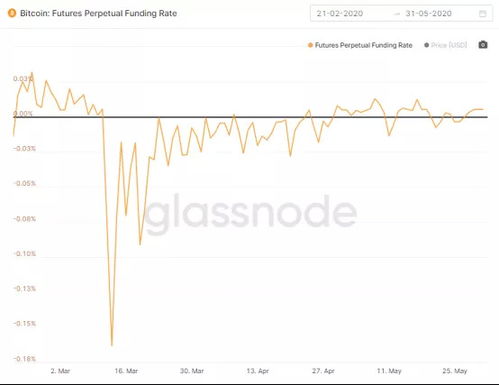The image size is (499, 385).
Task: Download chart image with camera icon
Action: click(x=483, y=45)
